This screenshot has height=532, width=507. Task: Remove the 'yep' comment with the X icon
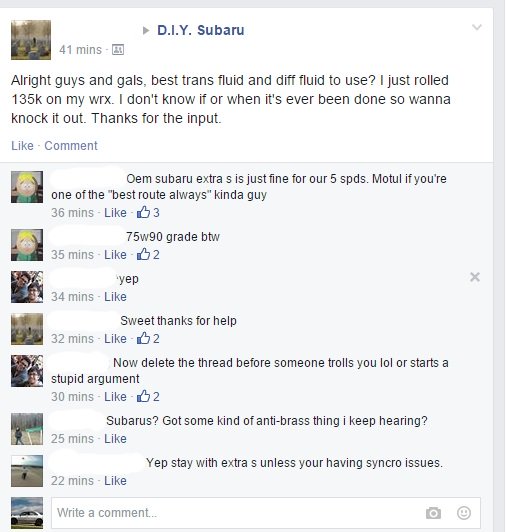coord(475,277)
